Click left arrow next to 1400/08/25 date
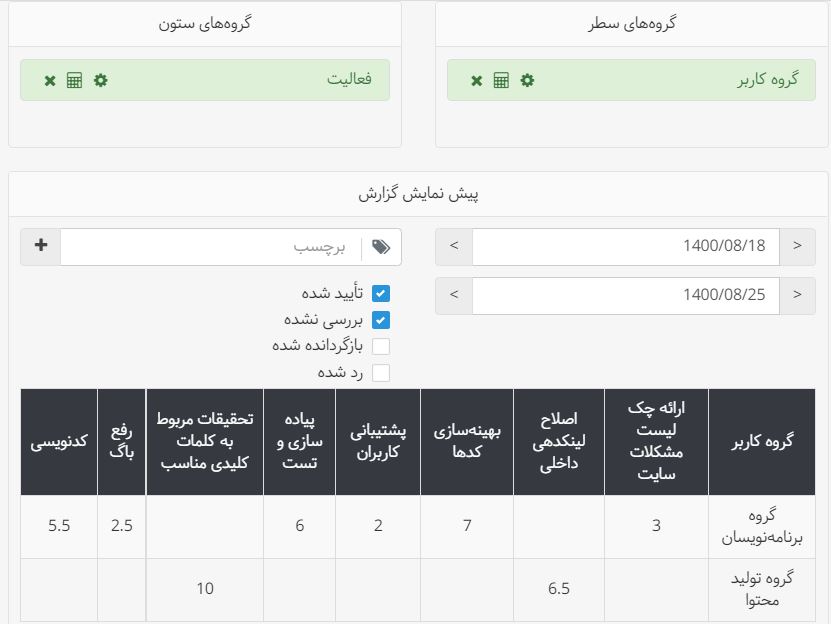 [x=454, y=295]
